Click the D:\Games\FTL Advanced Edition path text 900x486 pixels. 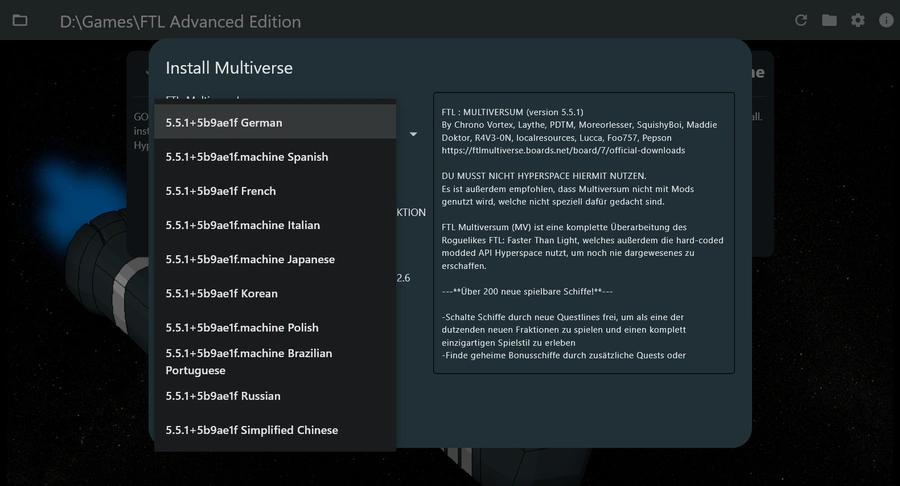pos(180,22)
